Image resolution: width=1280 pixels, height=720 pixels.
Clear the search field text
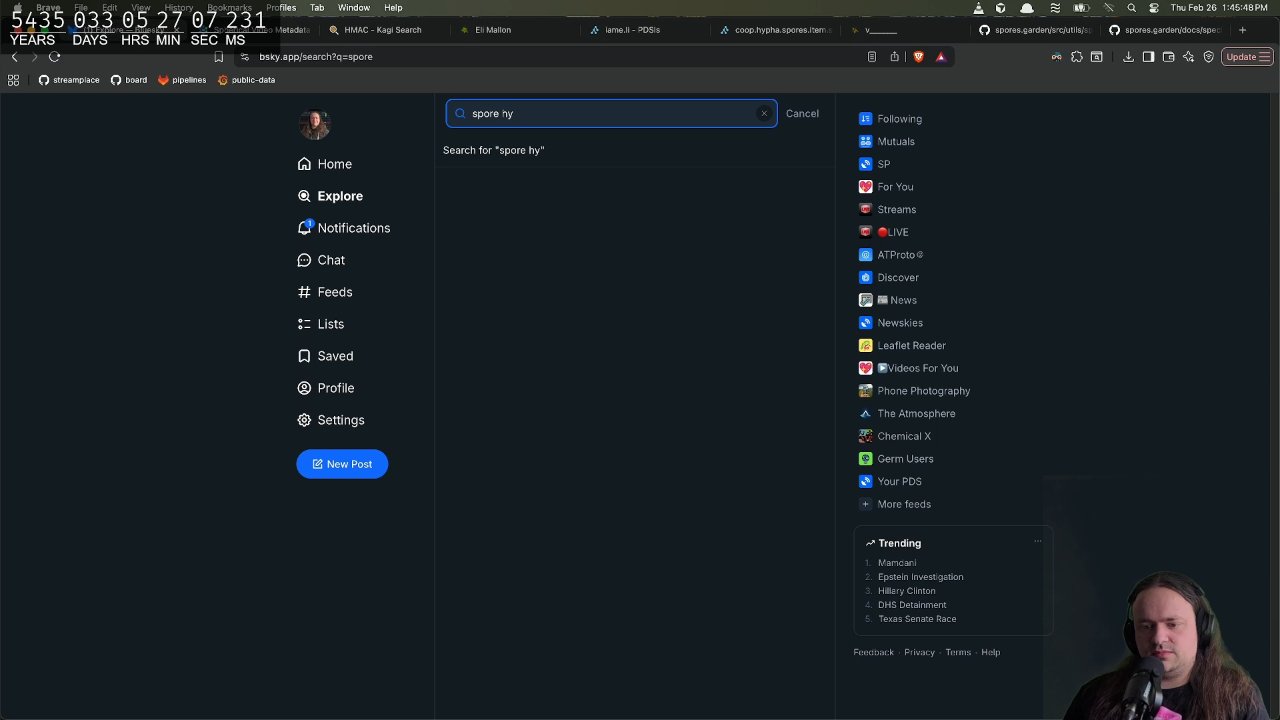tap(764, 114)
